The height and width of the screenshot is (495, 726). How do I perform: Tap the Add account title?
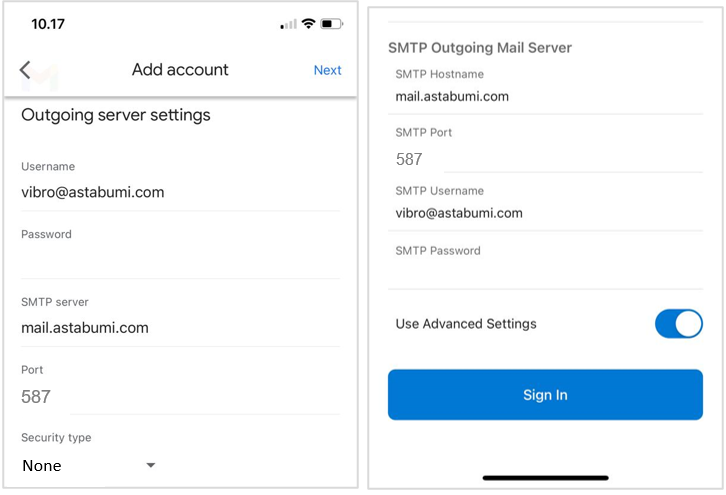tap(180, 70)
